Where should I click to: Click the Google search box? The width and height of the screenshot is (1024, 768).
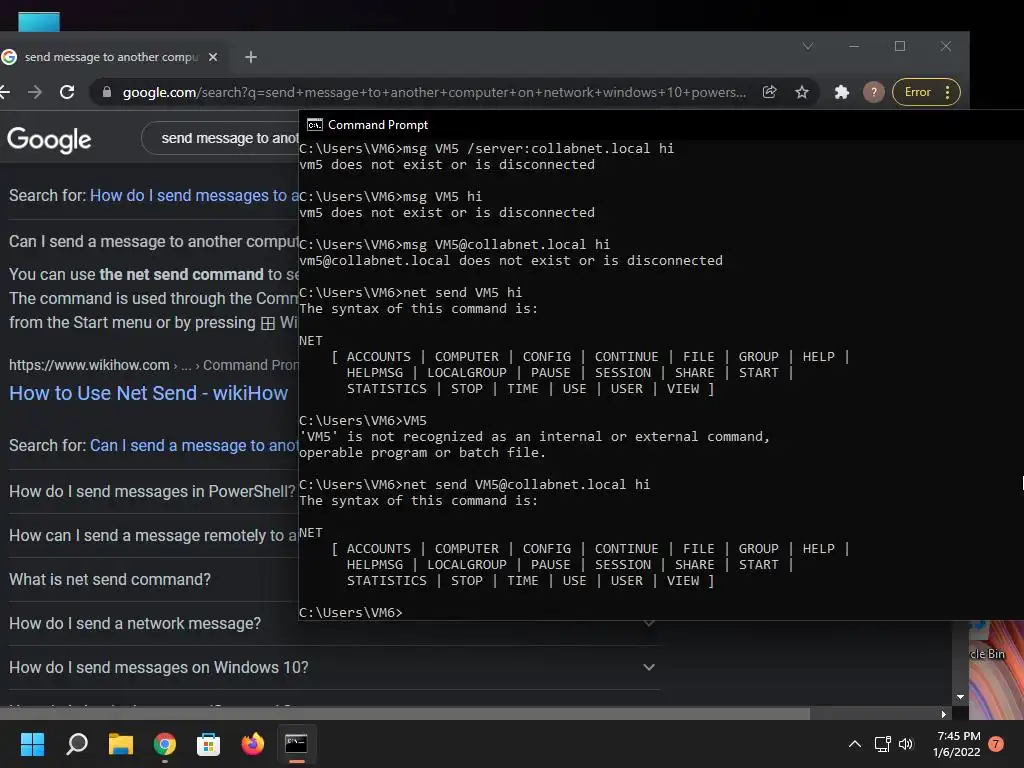(221, 138)
